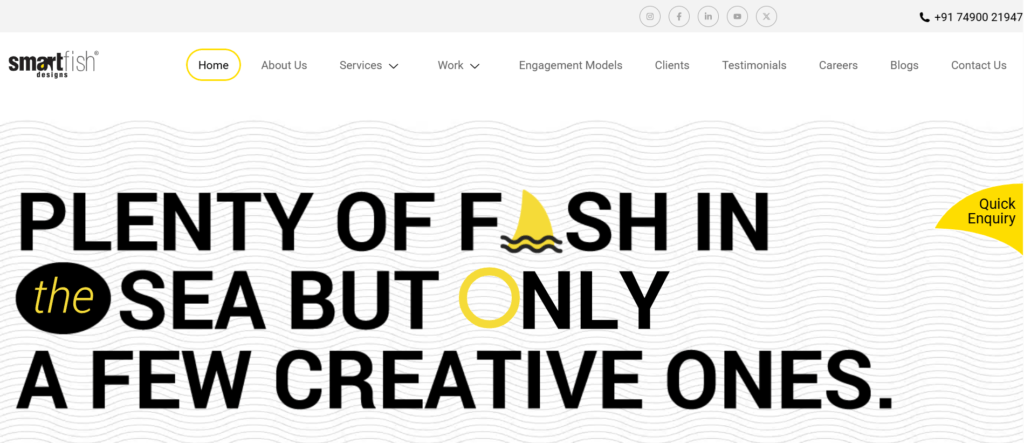Go to the About Us page

click(x=284, y=65)
